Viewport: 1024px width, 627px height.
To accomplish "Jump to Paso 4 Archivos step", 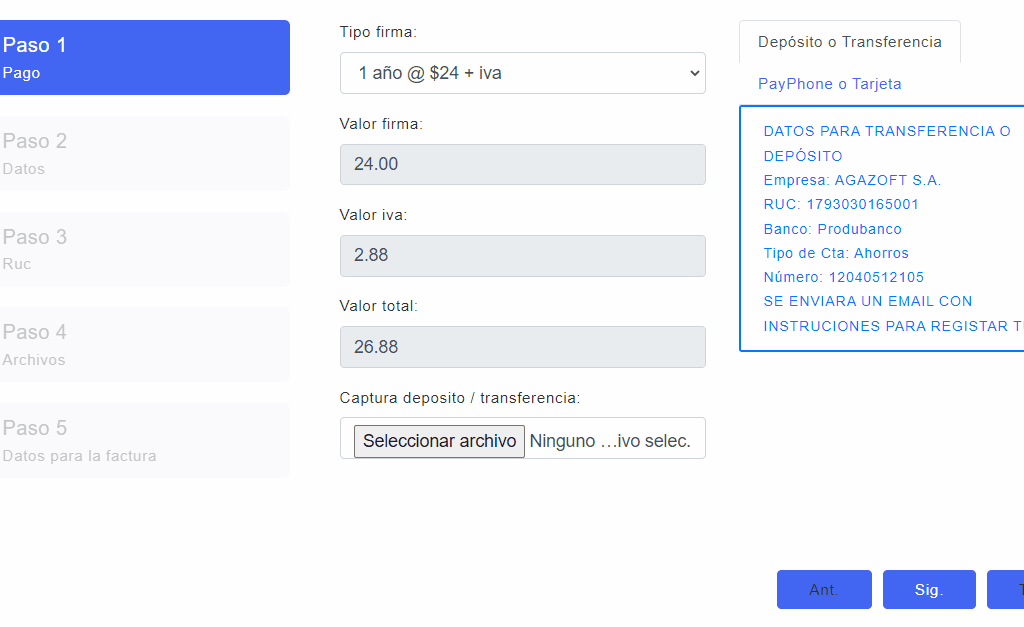I will pyautogui.click(x=145, y=345).
